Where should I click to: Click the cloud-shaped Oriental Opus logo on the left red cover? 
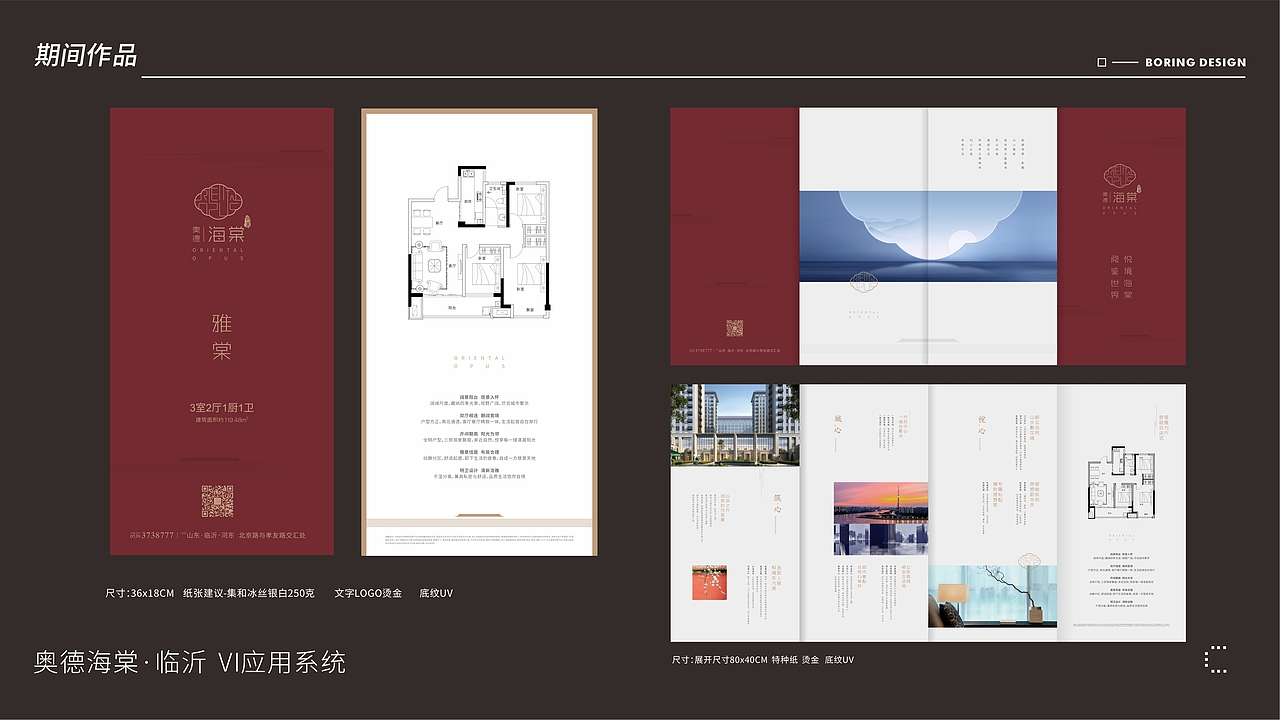point(218,203)
